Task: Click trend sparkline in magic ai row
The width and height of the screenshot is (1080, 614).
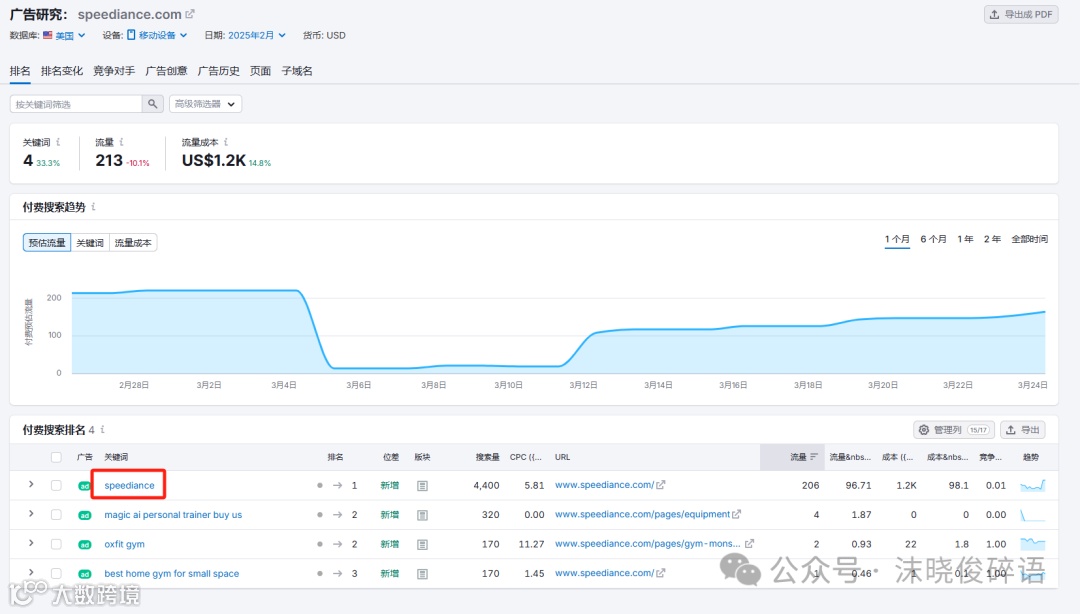Action: click(x=1032, y=515)
